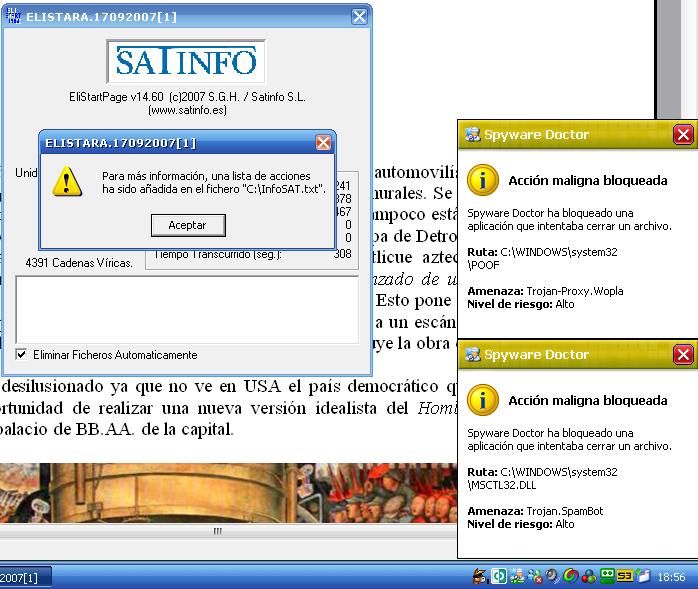This screenshot has height=589, width=698.
Task: Click the Ruta path ending in \MSCTL32.DLL
Action: pyautogui.click(x=542, y=479)
